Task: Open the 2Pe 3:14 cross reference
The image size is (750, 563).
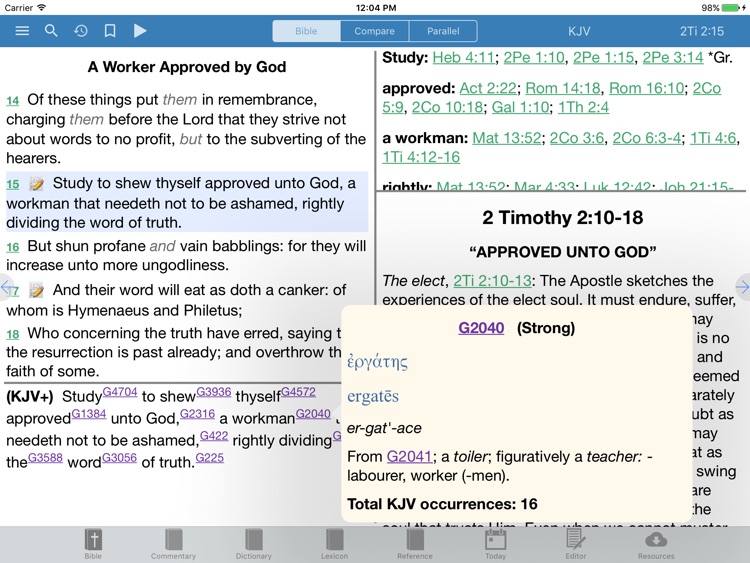Action: (x=673, y=57)
